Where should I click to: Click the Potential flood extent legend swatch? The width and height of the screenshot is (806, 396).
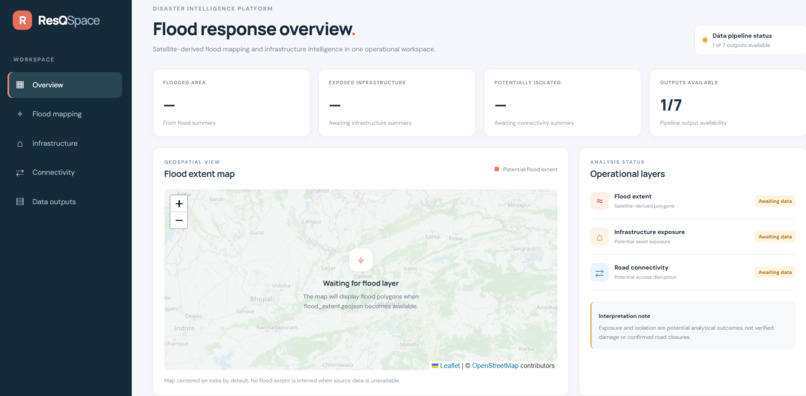pos(497,169)
